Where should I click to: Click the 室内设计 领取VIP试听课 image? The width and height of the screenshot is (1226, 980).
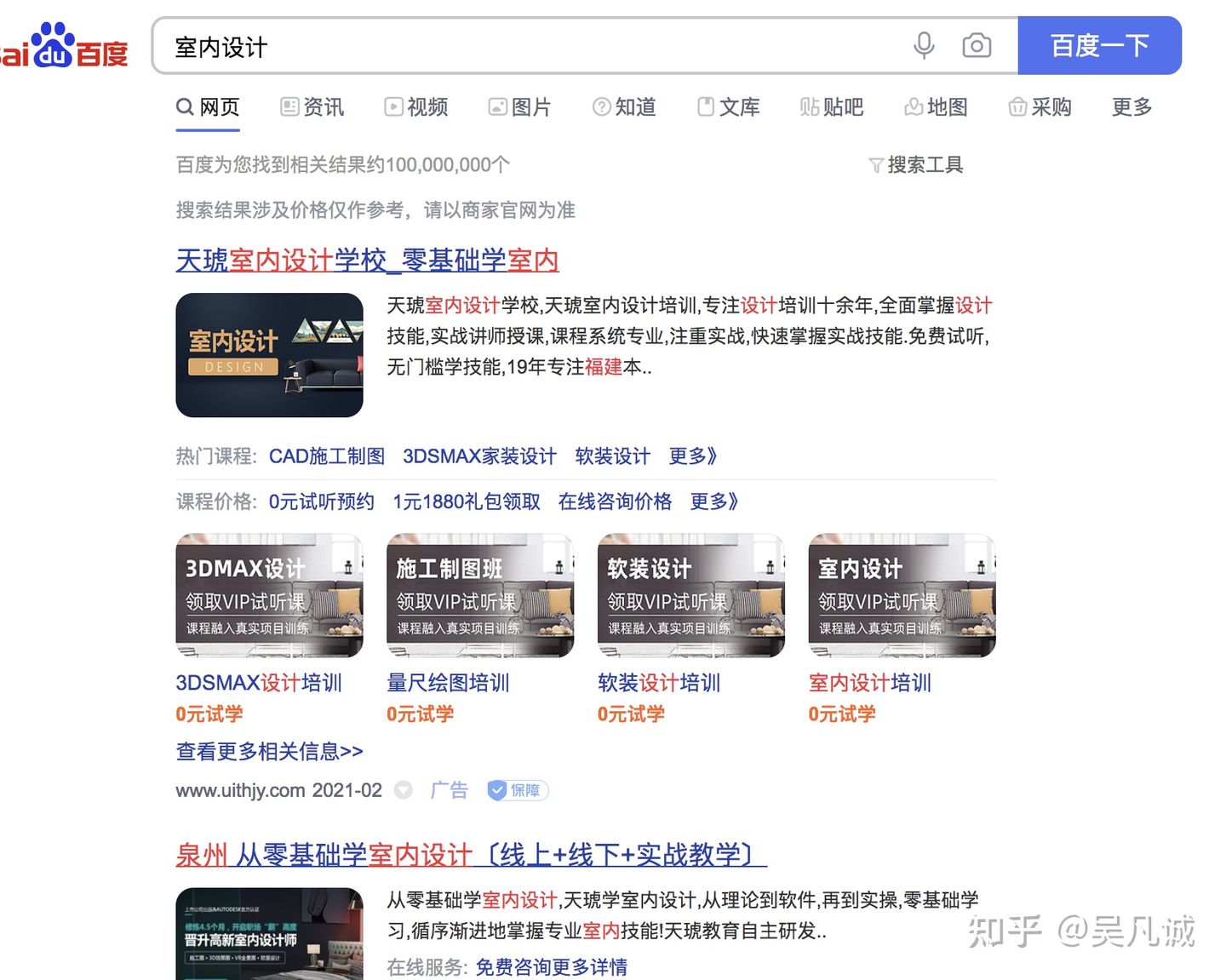pos(902,595)
